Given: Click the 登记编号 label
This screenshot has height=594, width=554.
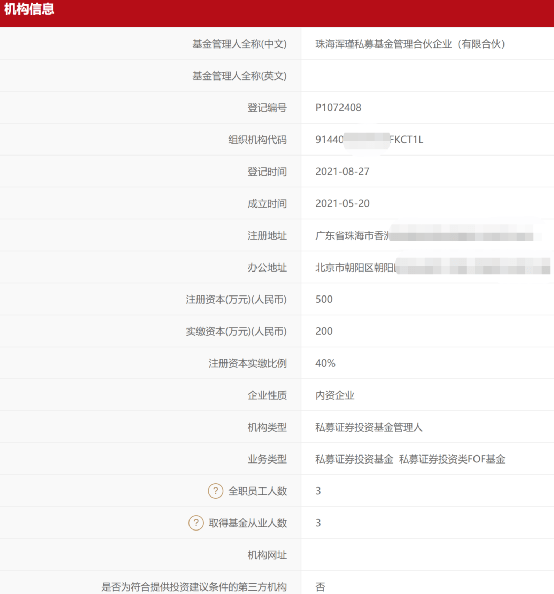Looking at the screenshot, I should 267,108.
